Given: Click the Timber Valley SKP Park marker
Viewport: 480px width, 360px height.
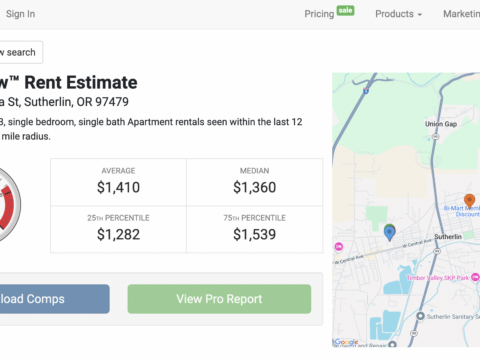Looking at the screenshot, I should tap(475, 277).
